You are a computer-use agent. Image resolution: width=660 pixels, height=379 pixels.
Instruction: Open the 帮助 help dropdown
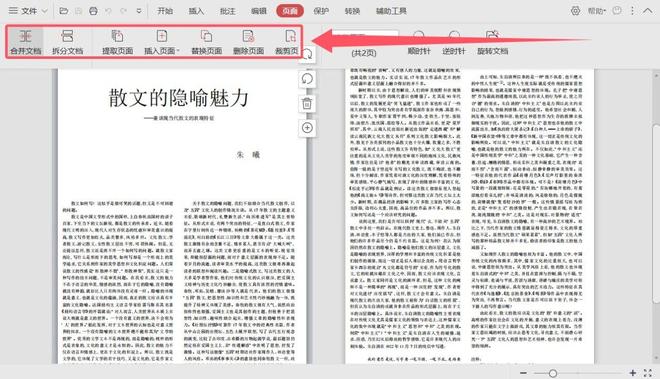(597, 11)
